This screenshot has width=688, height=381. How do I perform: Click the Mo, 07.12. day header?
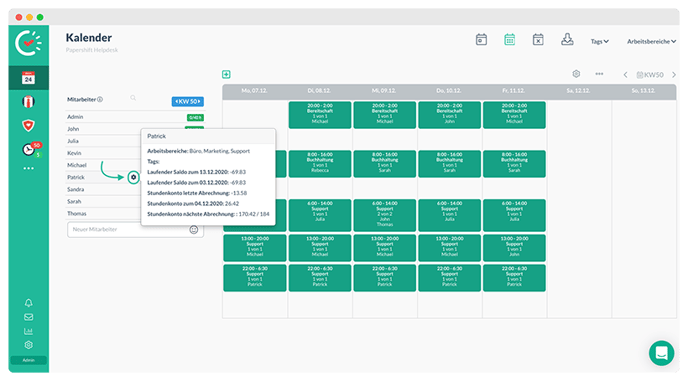pyautogui.click(x=254, y=91)
